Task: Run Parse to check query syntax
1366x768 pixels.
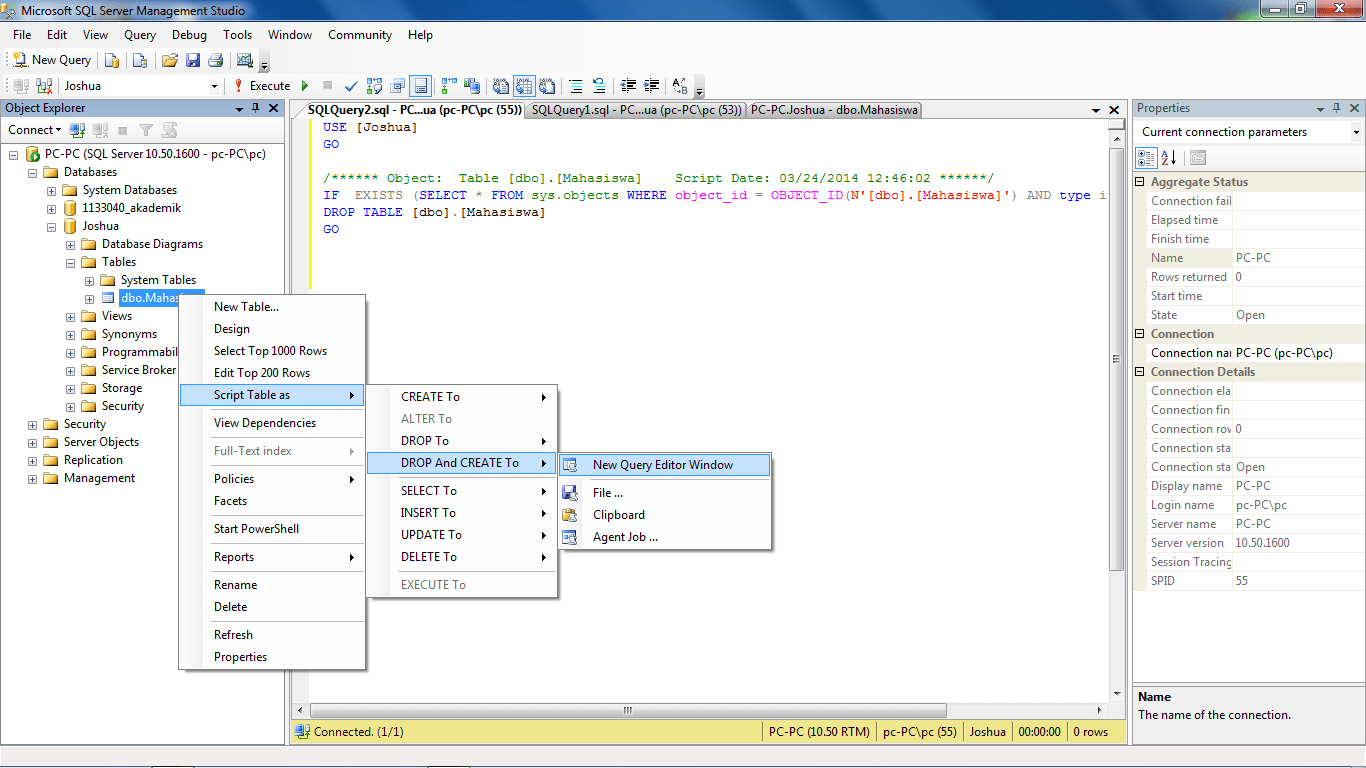Action: (351, 86)
